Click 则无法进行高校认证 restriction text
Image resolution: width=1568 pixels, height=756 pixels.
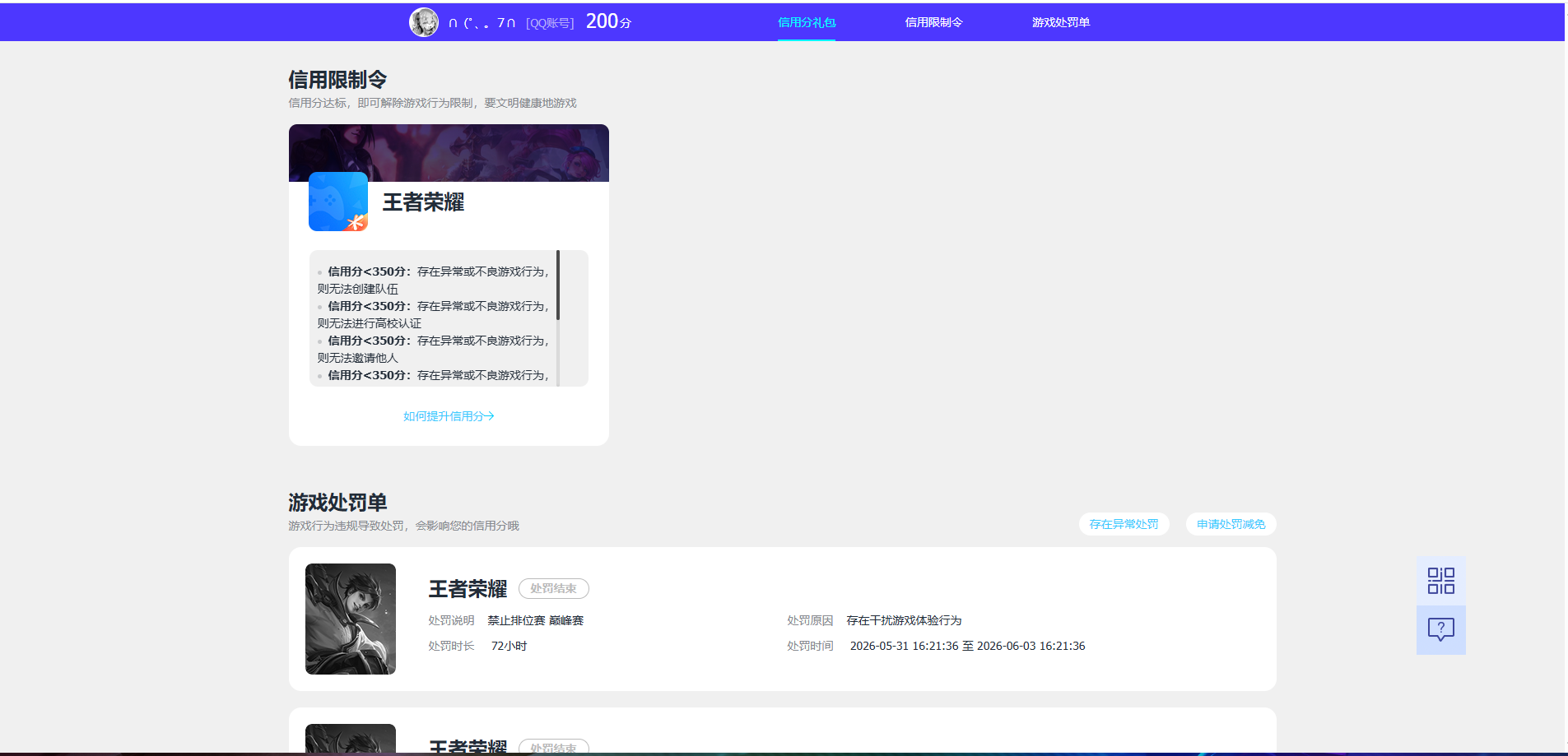[x=370, y=323]
